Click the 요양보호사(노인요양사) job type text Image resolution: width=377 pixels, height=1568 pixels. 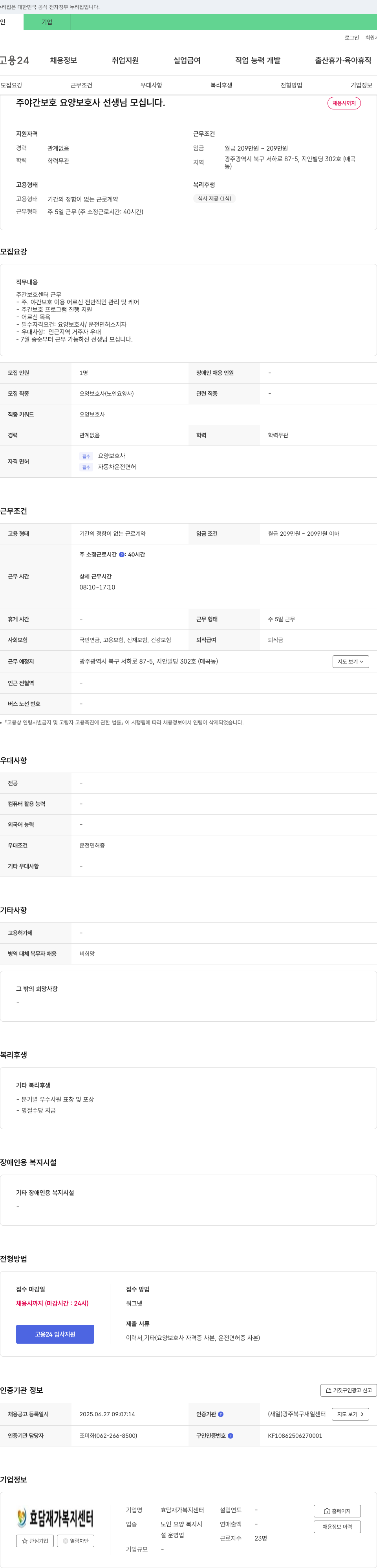point(106,394)
